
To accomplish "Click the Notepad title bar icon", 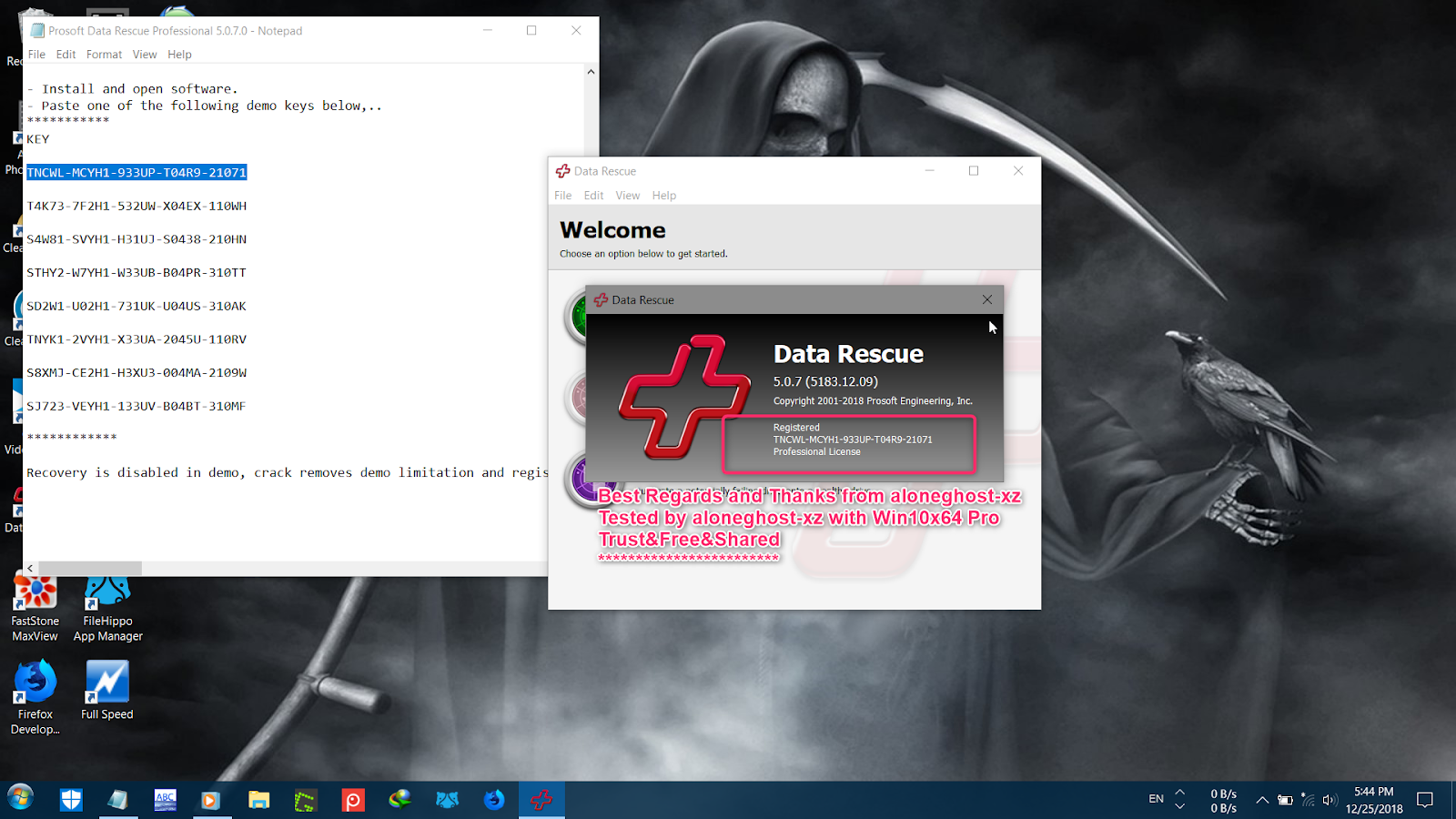I will (x=37, y=30).
